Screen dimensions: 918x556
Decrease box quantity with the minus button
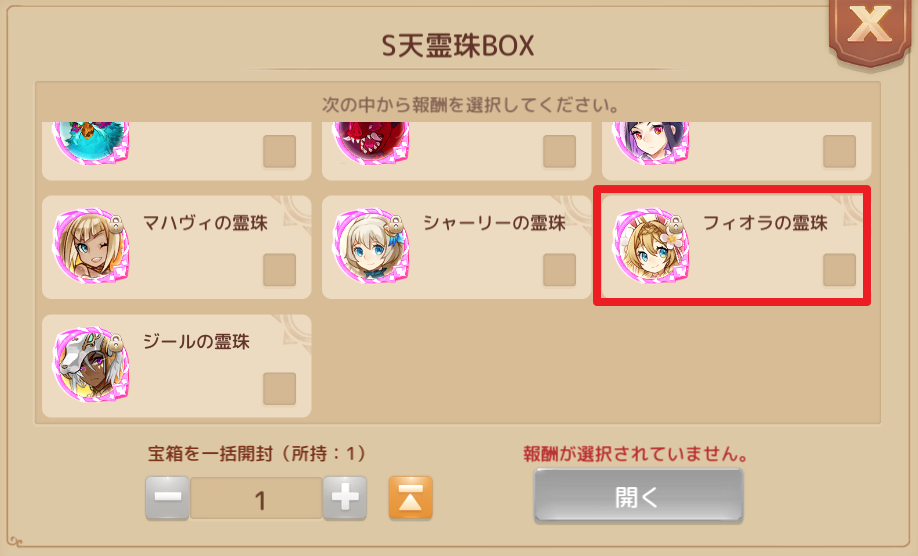click(167, 498)
